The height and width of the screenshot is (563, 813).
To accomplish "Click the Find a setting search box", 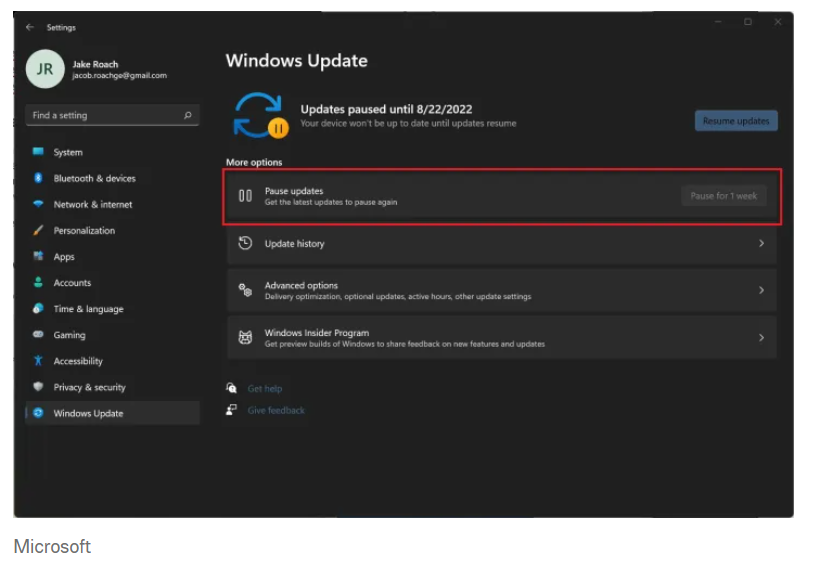I will 113,115.
